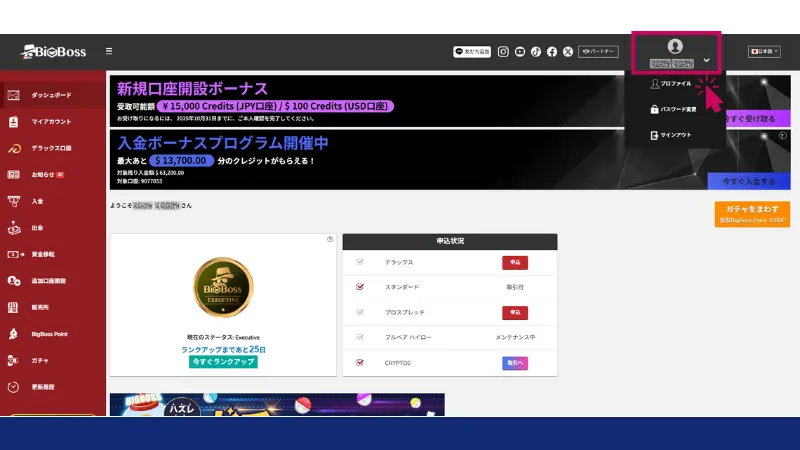The height and width of the screenshot is (450, 800).
Task: Click the BigBoss Executive status badge
Action: point(223,286)
